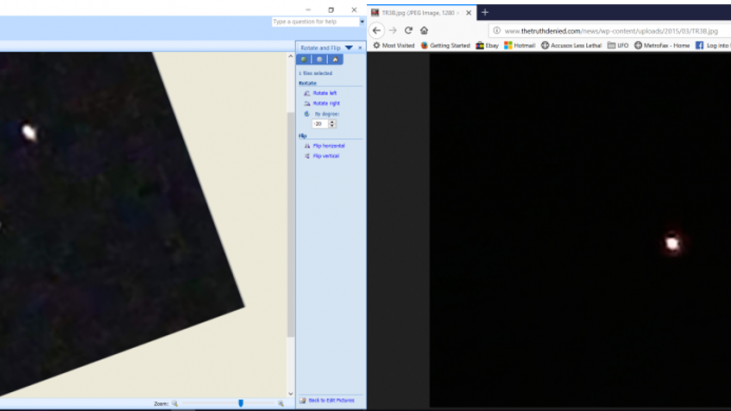Click the Rotate right link
Viewport: 731px width, 411px height.
click(326, 103)
